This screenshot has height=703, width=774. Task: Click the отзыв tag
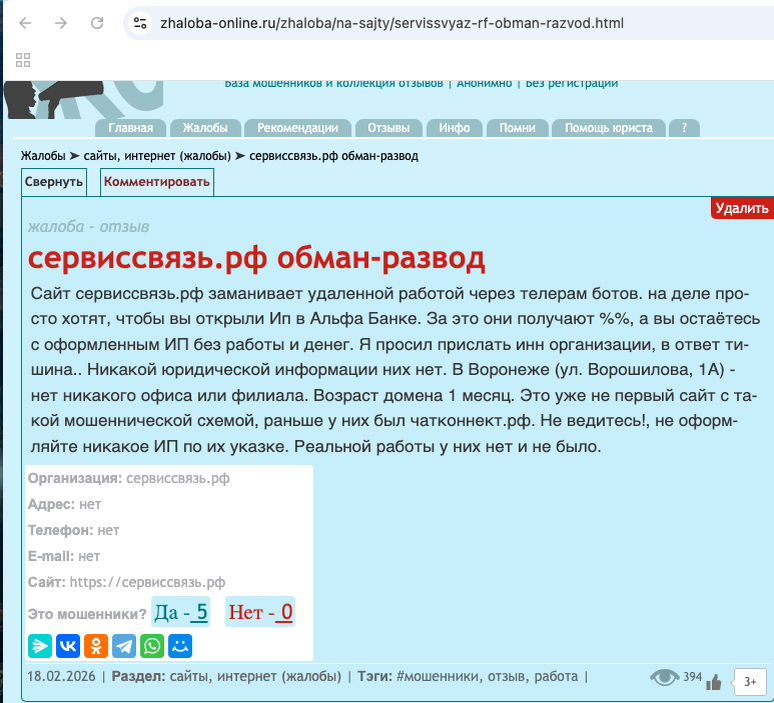click(x=507, y=676)
